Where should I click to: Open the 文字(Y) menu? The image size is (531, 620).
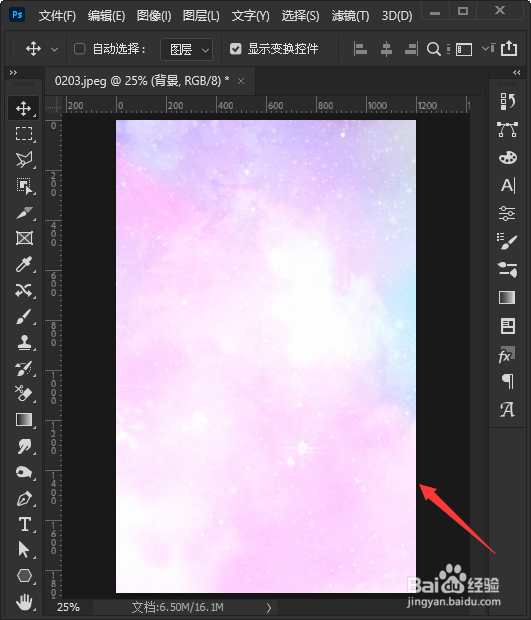click(x=251, y=16)
